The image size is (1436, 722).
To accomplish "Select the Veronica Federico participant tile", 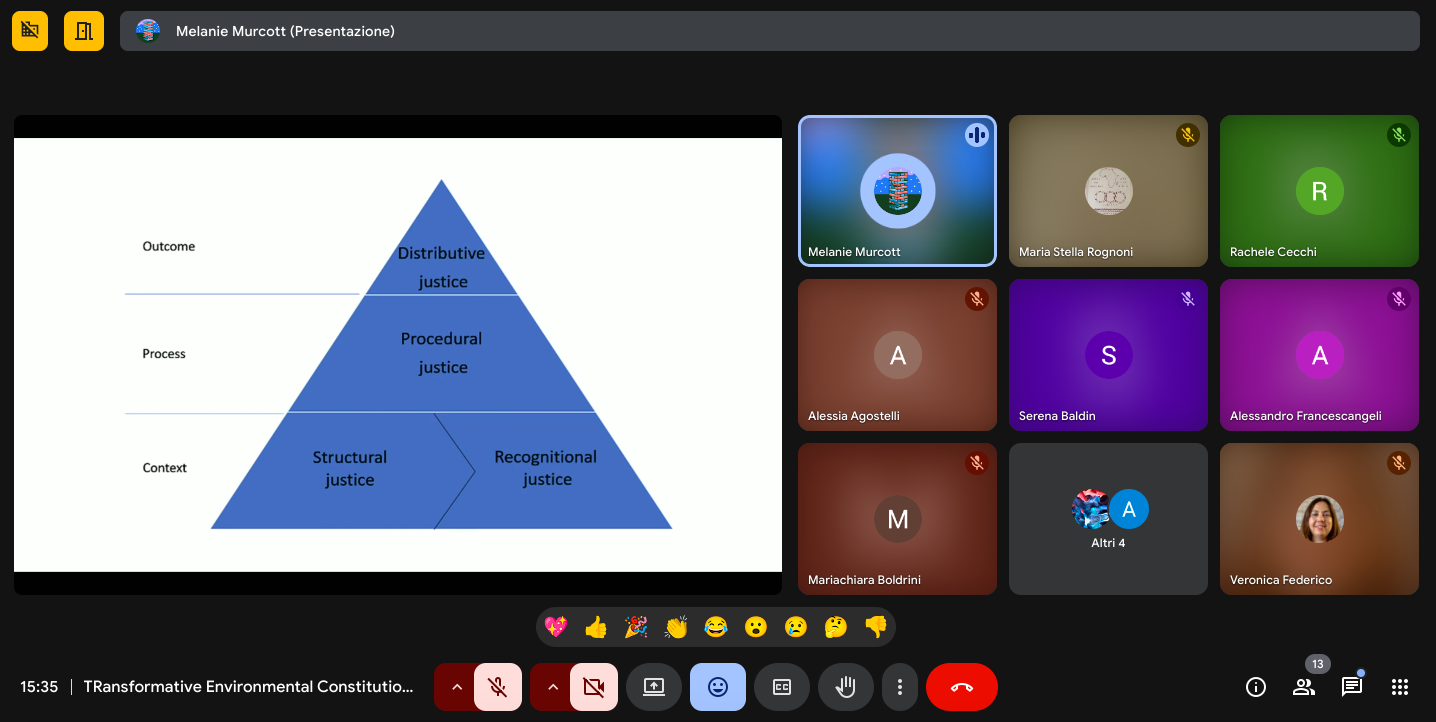I will (1319, 519).
